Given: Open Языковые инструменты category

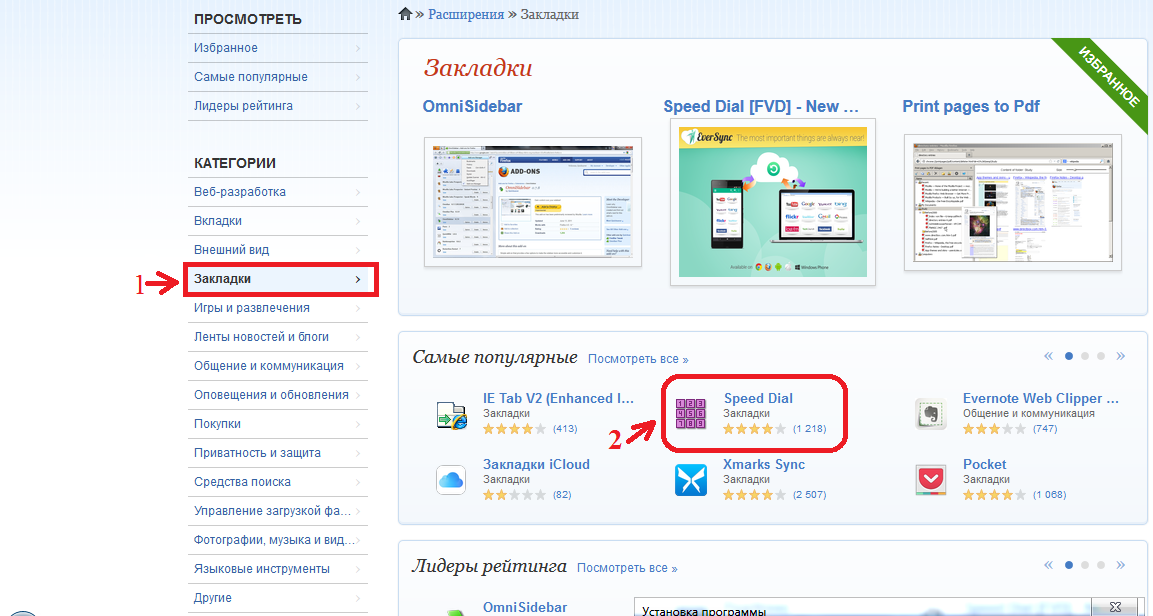Looking at the screenshot, I should tap(278, 569).
